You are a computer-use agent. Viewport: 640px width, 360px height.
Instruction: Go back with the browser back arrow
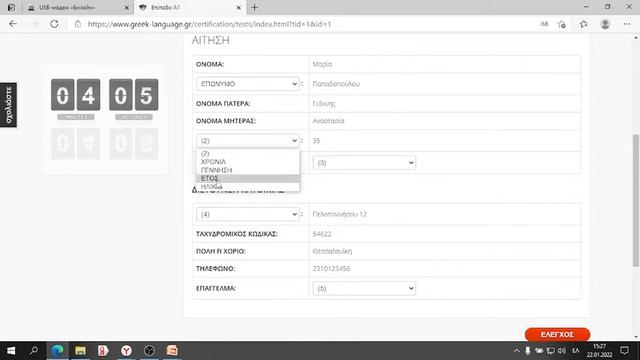point(13,24)
